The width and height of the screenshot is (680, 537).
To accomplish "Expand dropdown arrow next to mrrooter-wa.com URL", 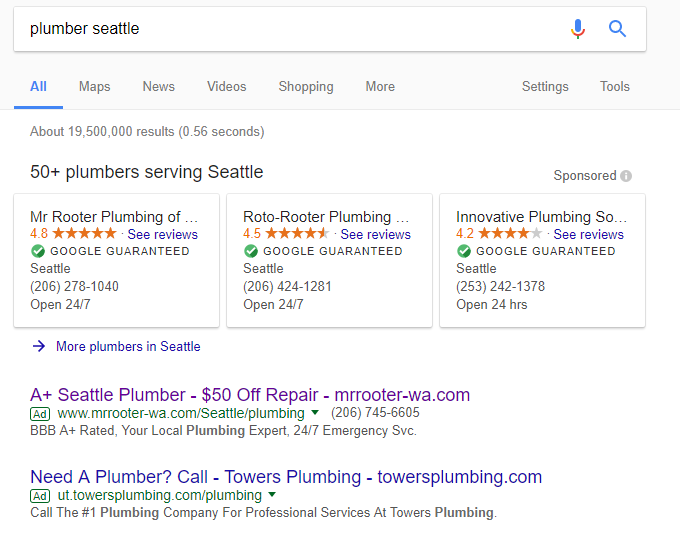I will pyautogui.click(x=315, y=412).
